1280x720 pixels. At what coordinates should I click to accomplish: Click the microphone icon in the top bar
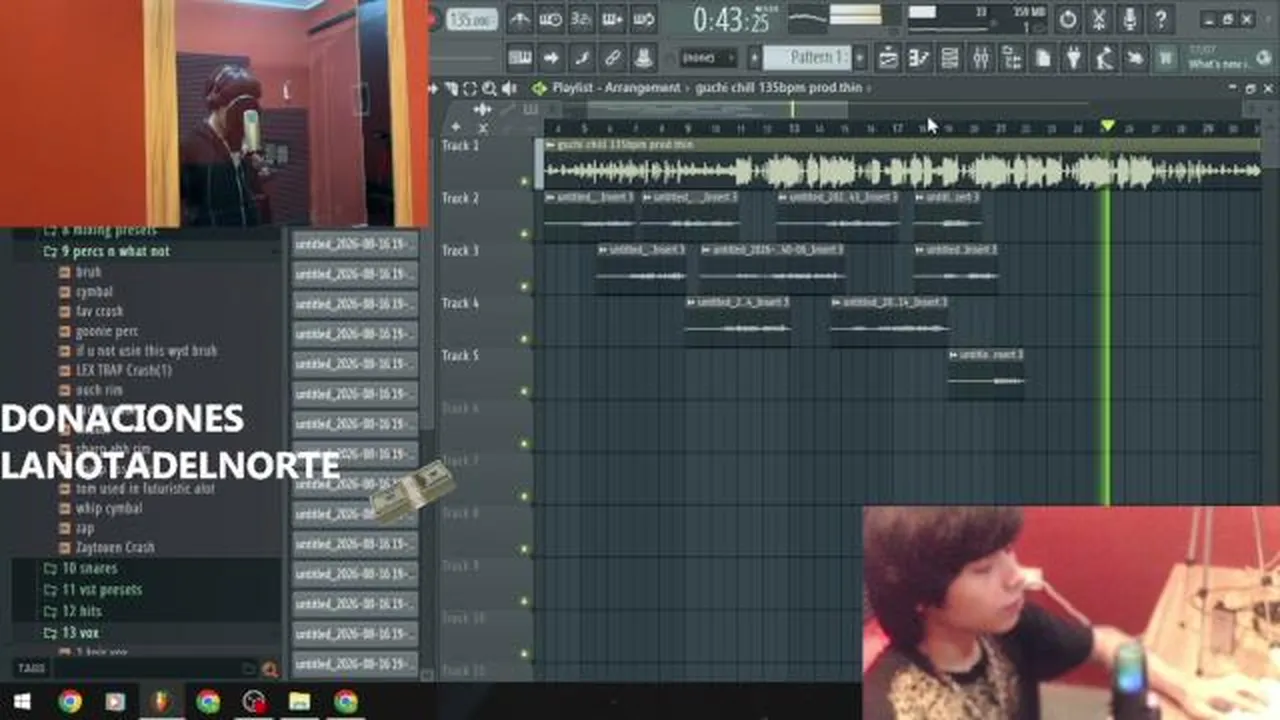(1130, 19)
